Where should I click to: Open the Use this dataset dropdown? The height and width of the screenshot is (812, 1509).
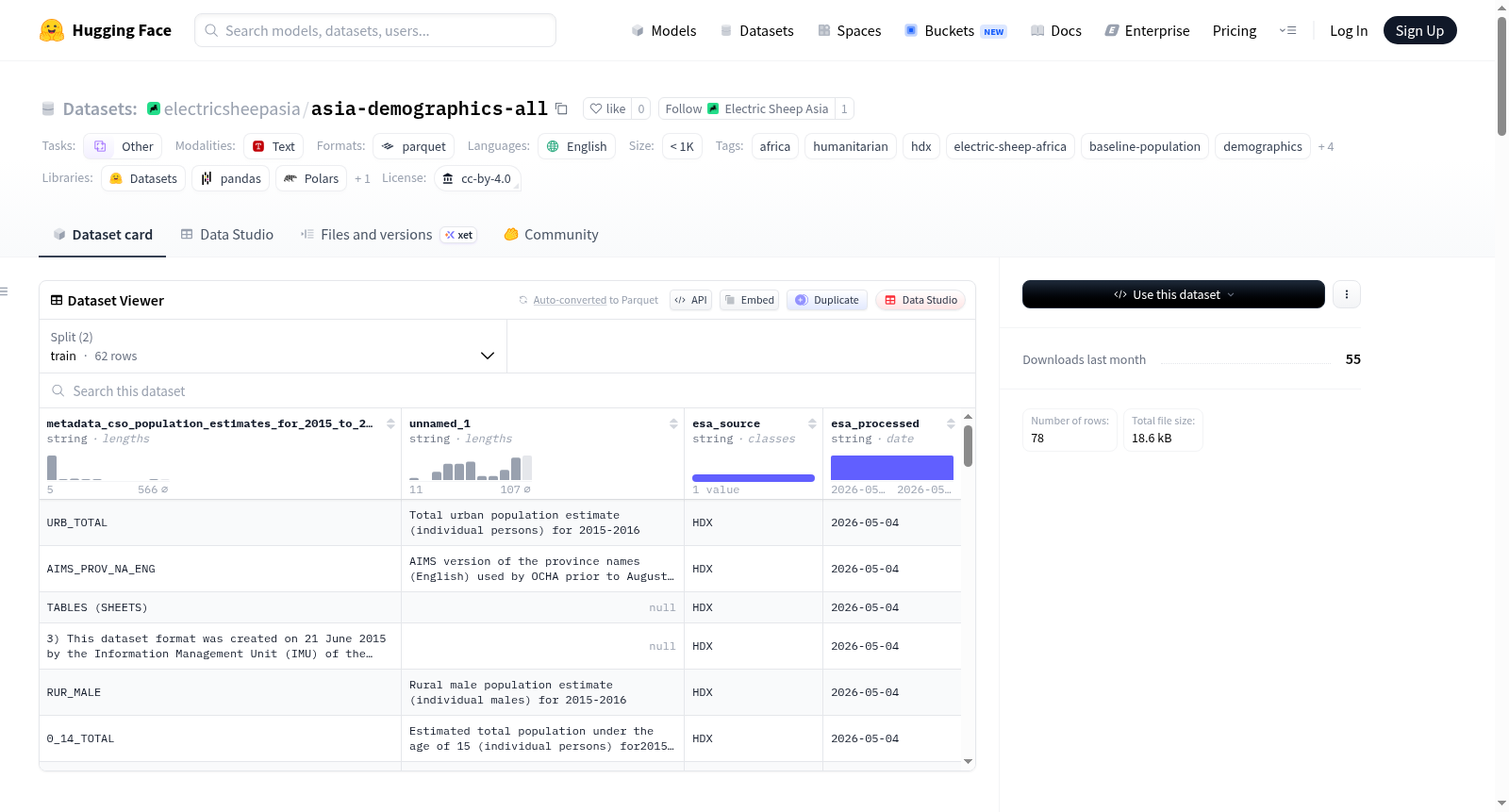pyautogui.click(x=1173, y=294)
